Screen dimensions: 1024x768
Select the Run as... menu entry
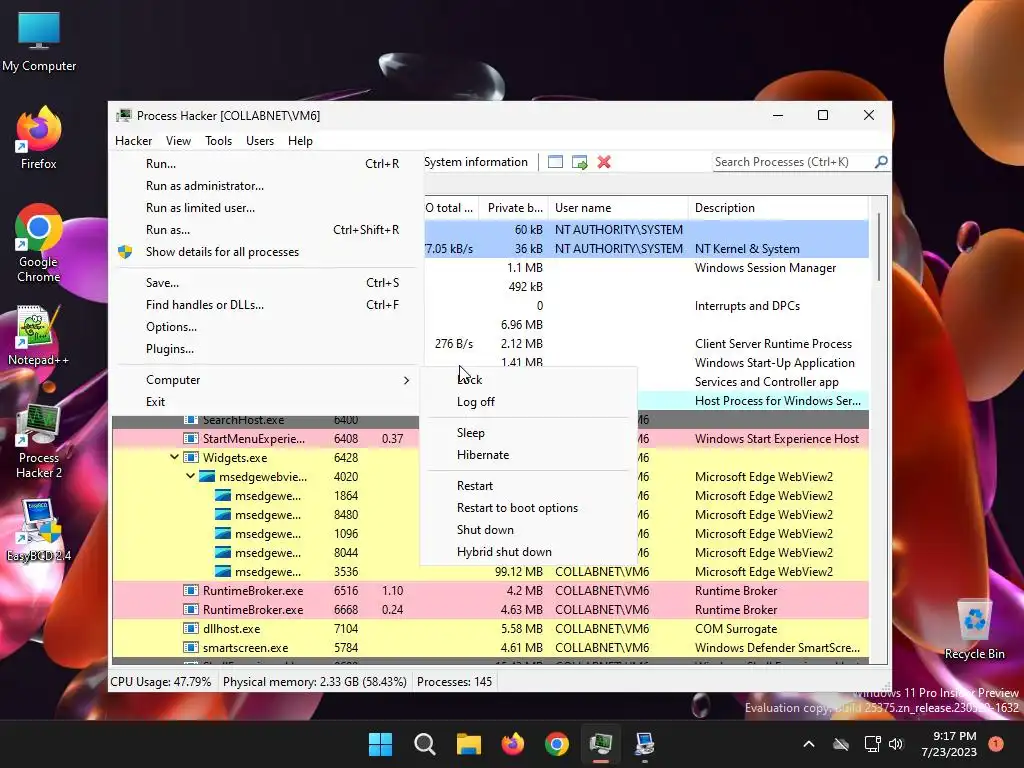266,230
